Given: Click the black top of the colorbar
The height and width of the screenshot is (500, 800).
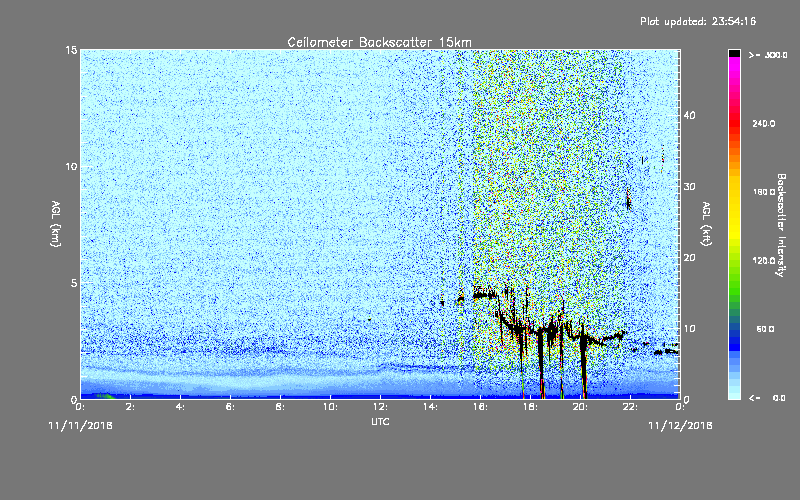Looking at the screenshot, I should coord(734,53).
